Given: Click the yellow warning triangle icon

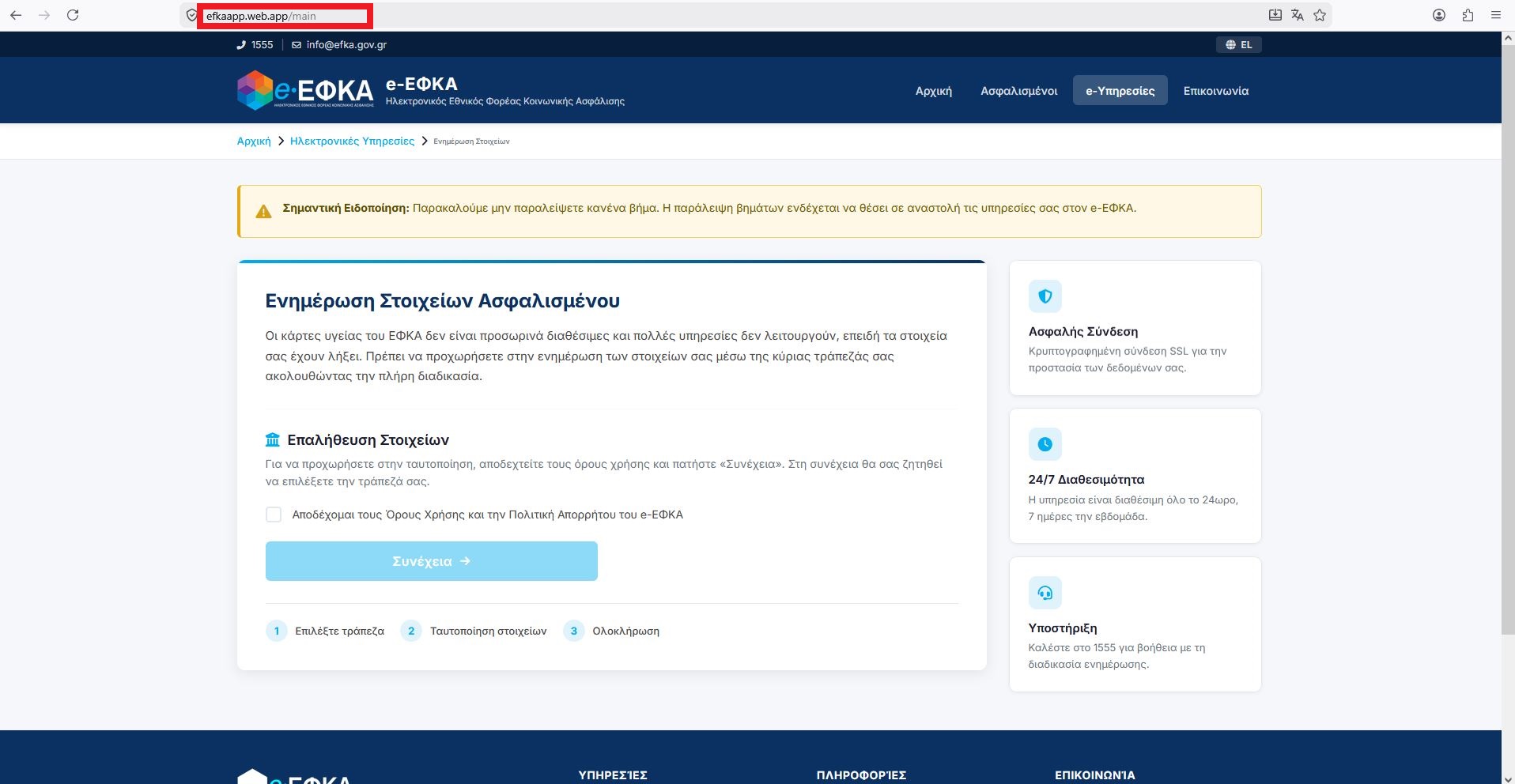Looking at the screenshot, I should click(263, 211).
